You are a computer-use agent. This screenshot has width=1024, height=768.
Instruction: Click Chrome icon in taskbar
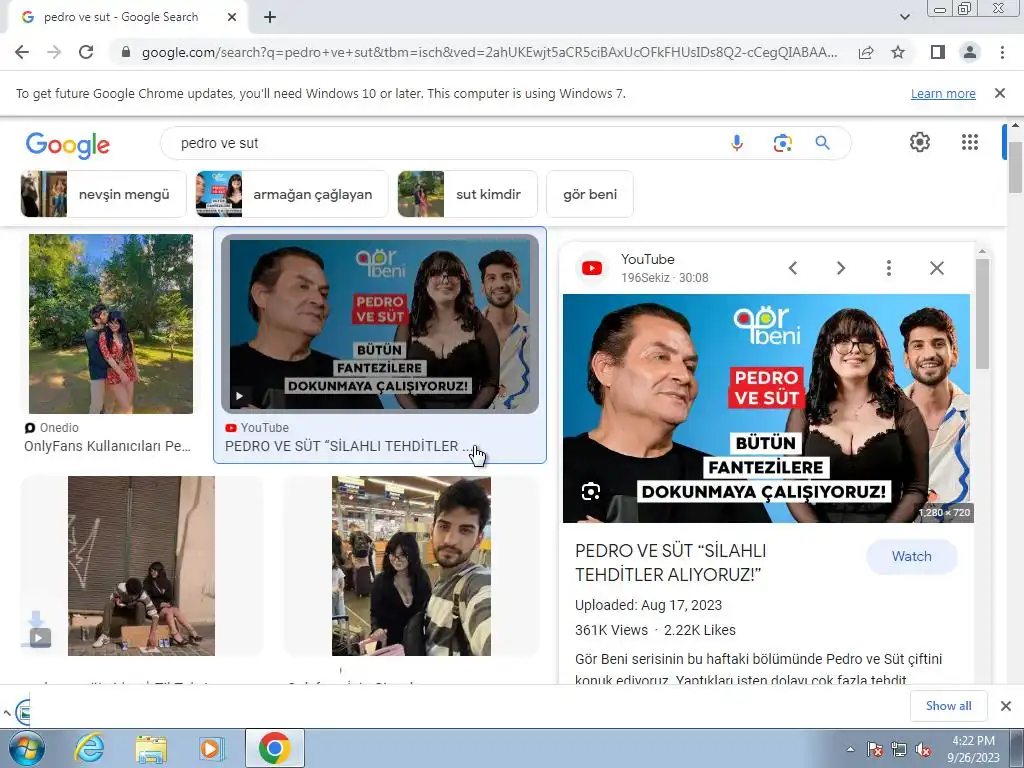pyautogui.click(x=274, y=748)
